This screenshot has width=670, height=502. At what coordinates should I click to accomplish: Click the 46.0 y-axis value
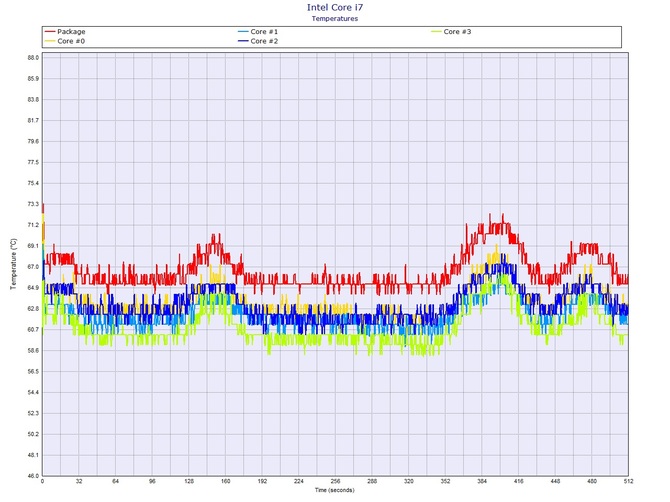click(33, 476)
